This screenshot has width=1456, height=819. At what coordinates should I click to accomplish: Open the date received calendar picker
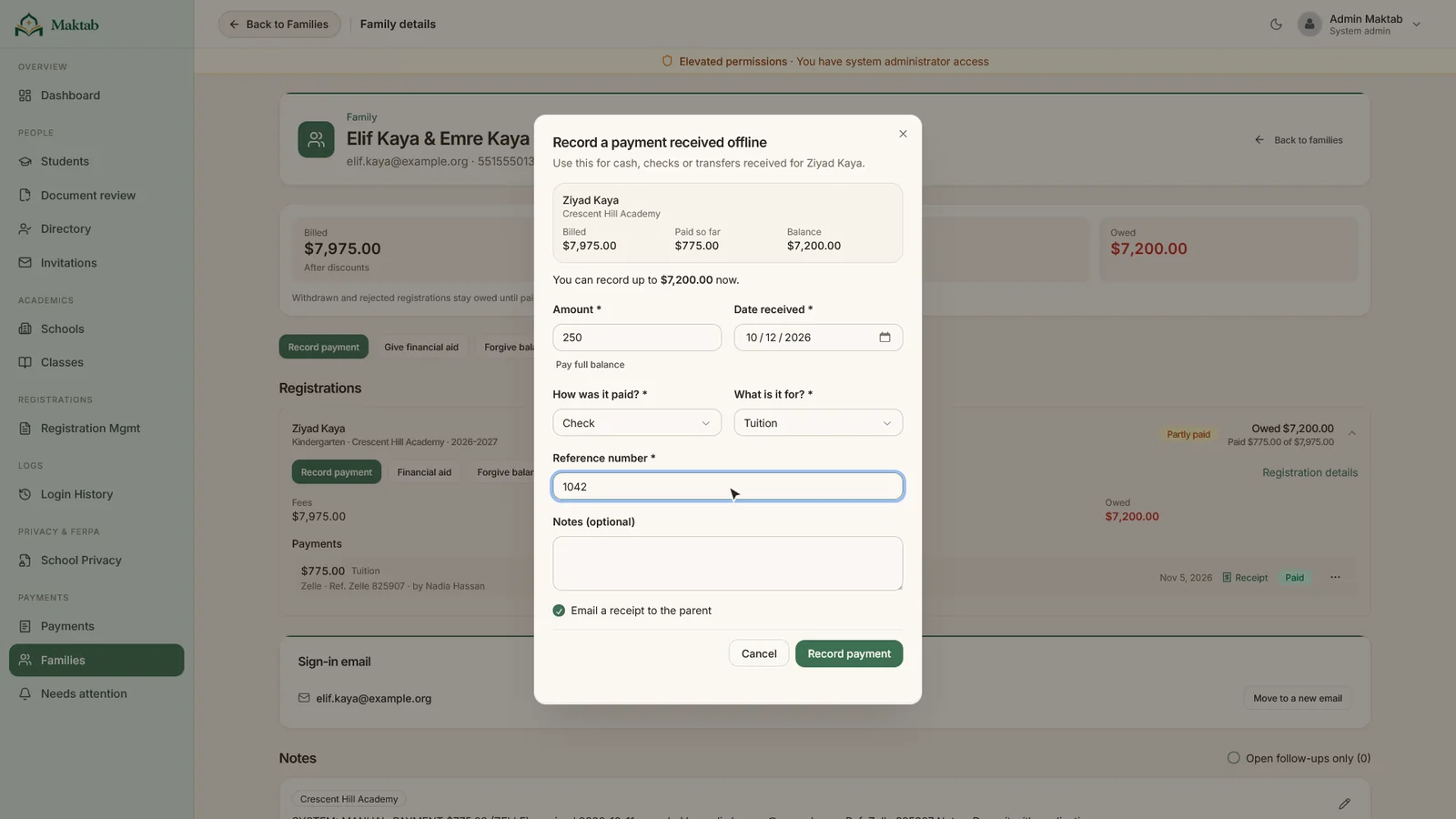point(885,338)
